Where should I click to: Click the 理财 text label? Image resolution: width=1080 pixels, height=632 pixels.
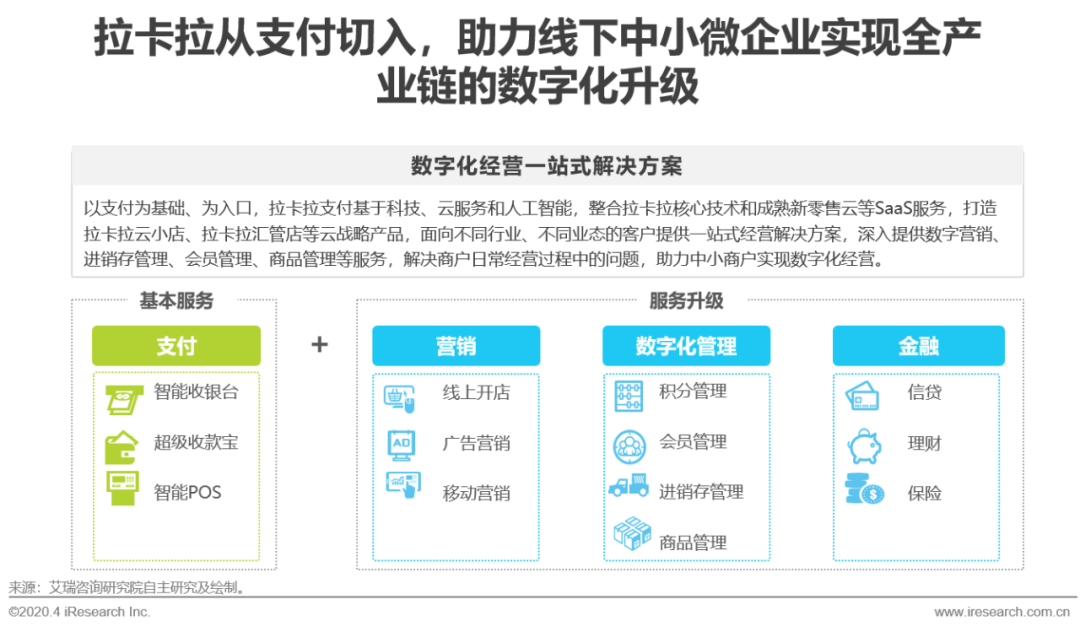tap(924, 443)
